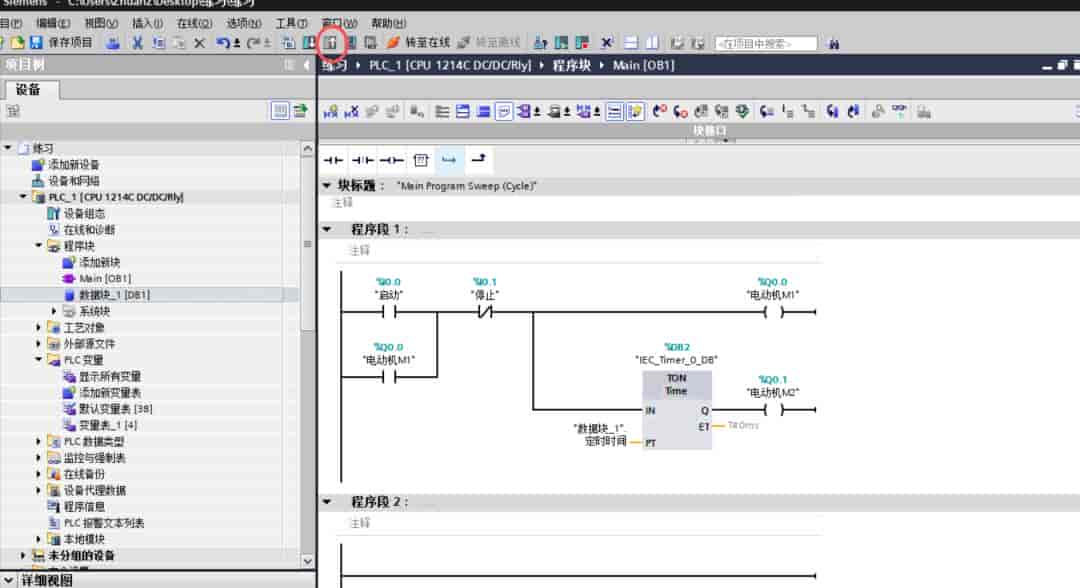1080x588 pixels.
Task: Insert normally closed contact from favorites
Action: coord(362,160)
